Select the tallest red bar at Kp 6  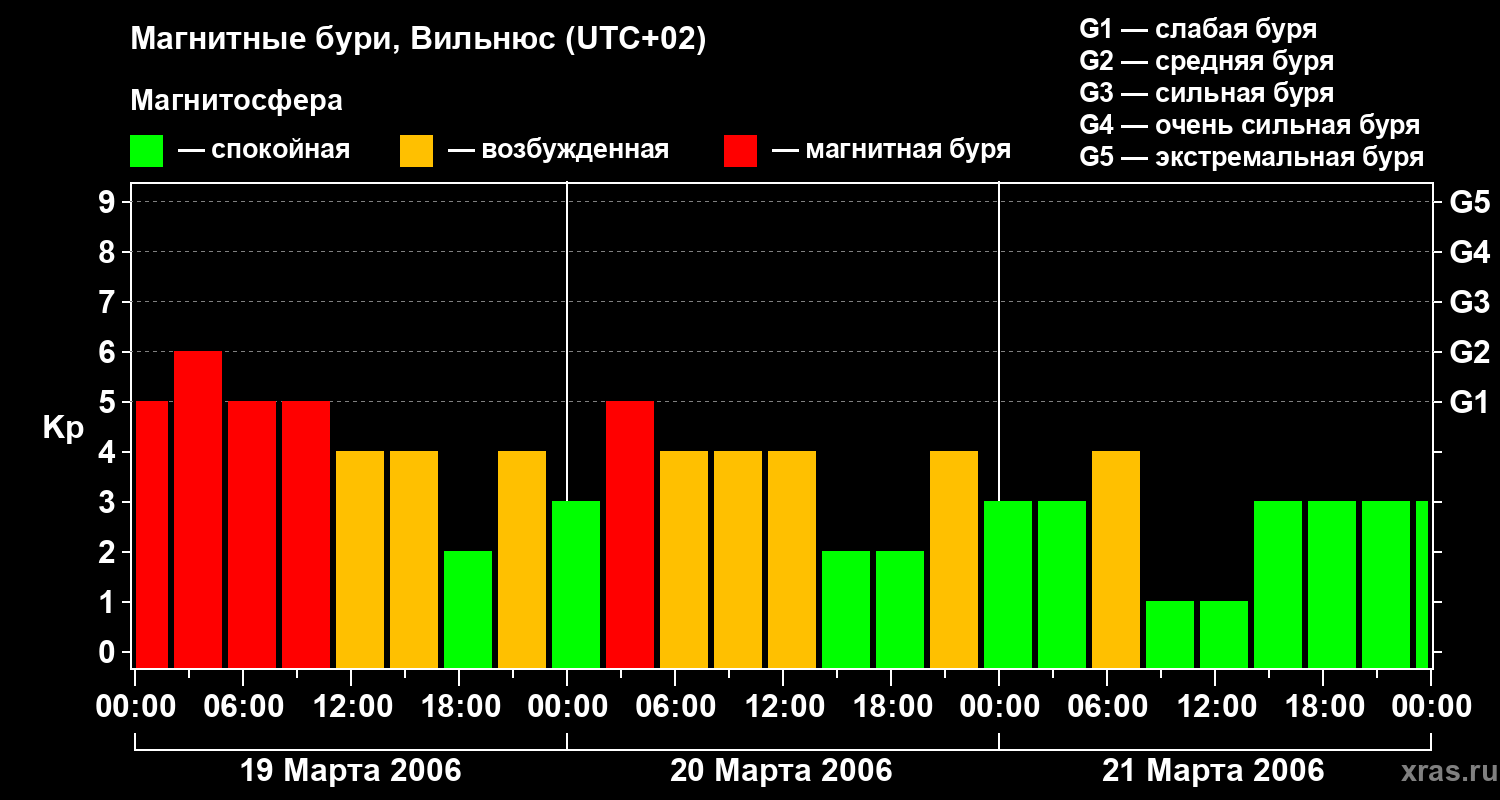198,510
